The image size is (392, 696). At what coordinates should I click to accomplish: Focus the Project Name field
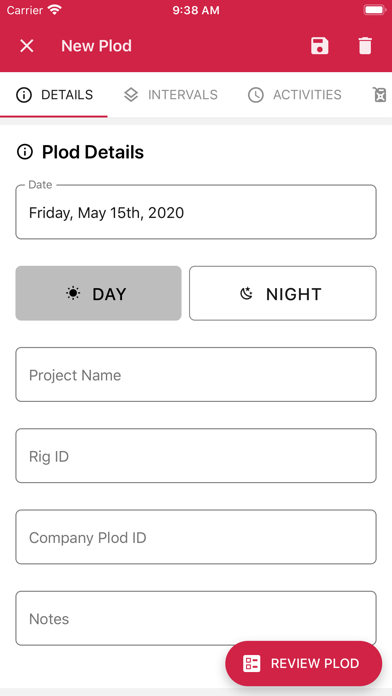coord(196,375)
